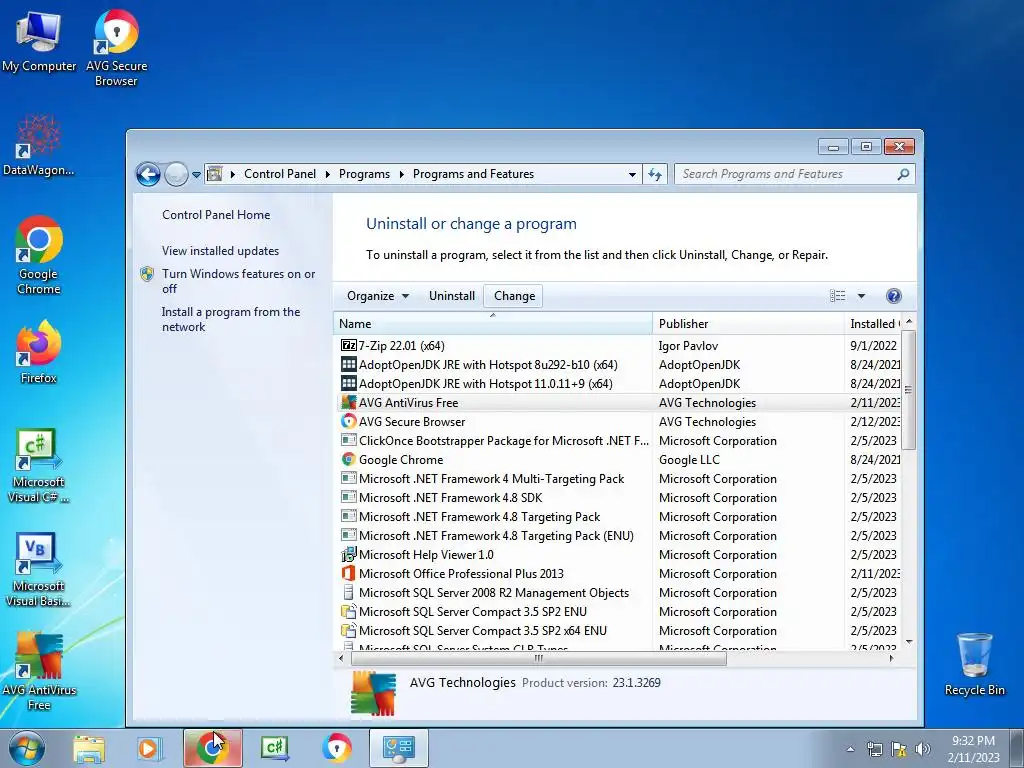The height and width of the screenshot is (768, 1024).
Task: Select the 7-Zip 22.01 (x64) entry
Action: click(617, 345)
